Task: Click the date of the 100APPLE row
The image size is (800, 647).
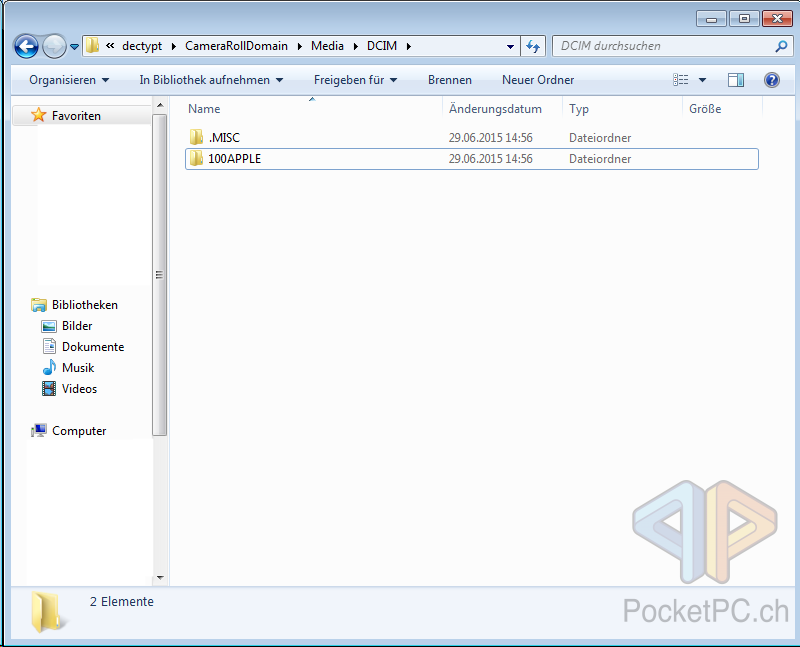Action: click(490, 159)
